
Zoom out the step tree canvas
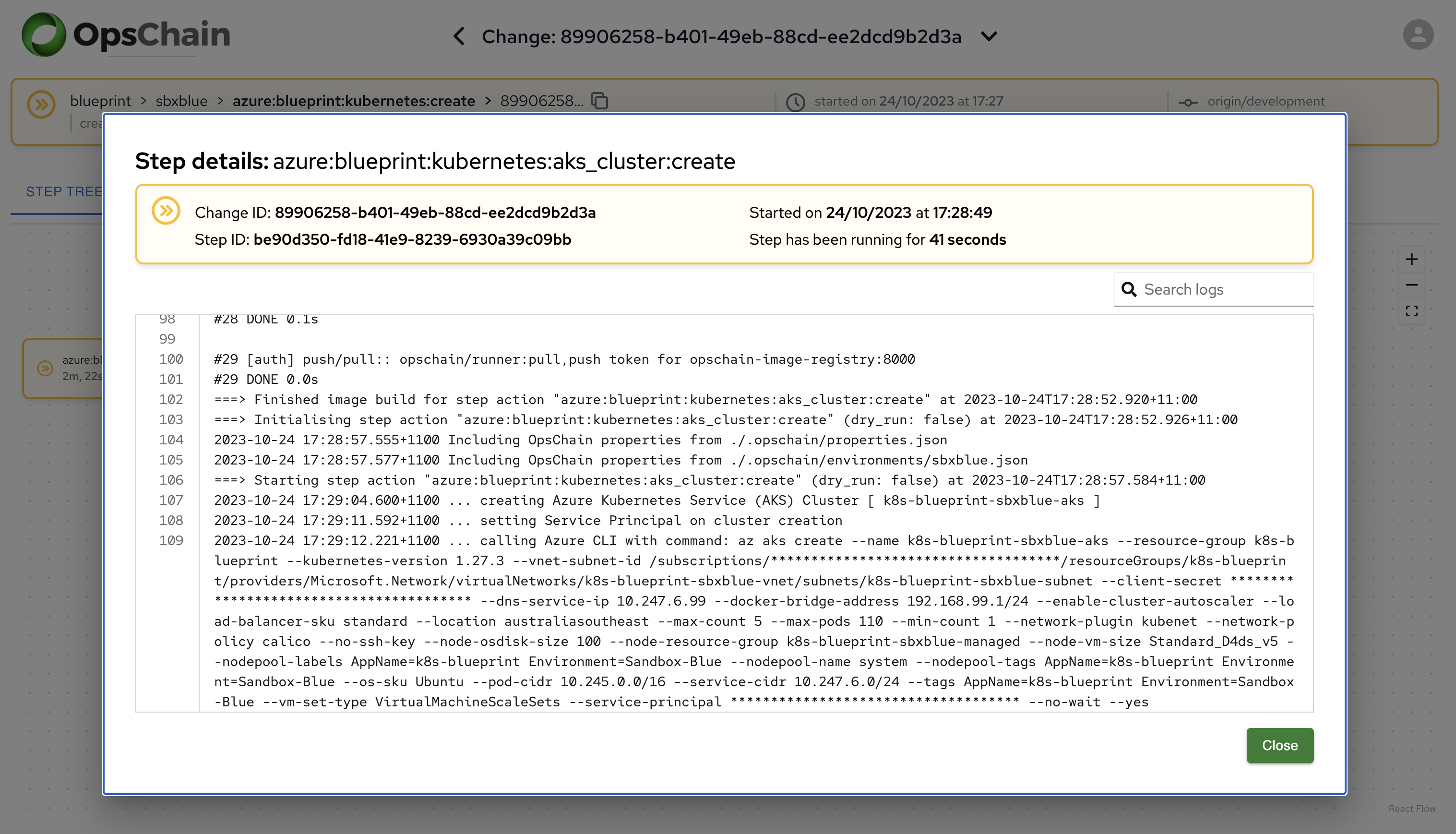(1411, 285)
